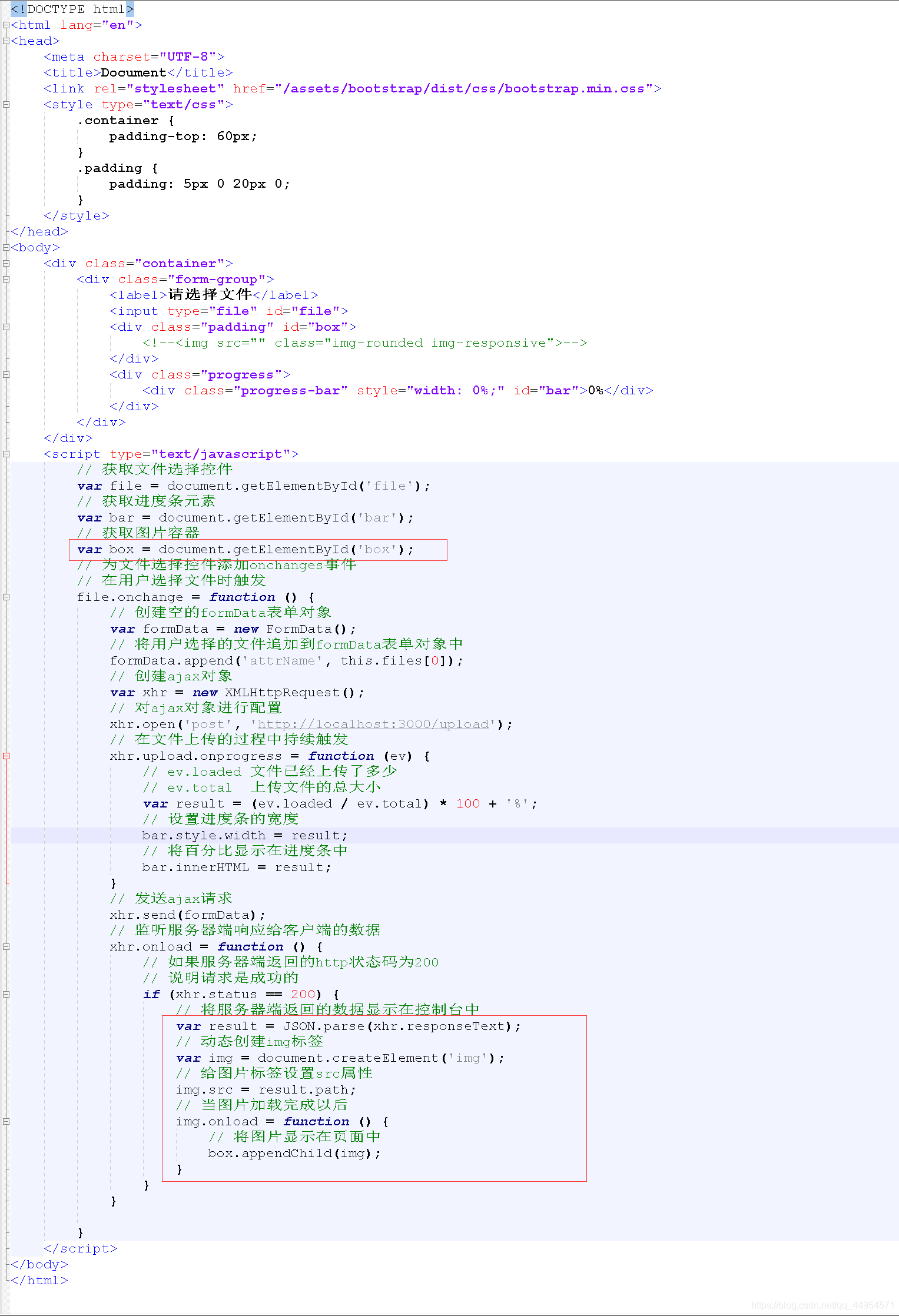Click the var box = document.getElementById('box') line
The width and height of the screenshot is (899, 1316).
tap(246, 550)
